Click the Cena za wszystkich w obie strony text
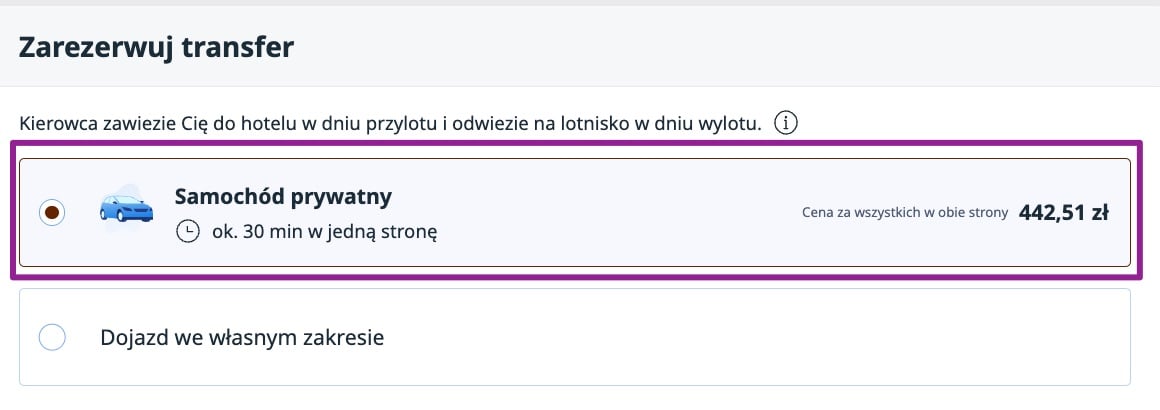 tap(905, 213)
